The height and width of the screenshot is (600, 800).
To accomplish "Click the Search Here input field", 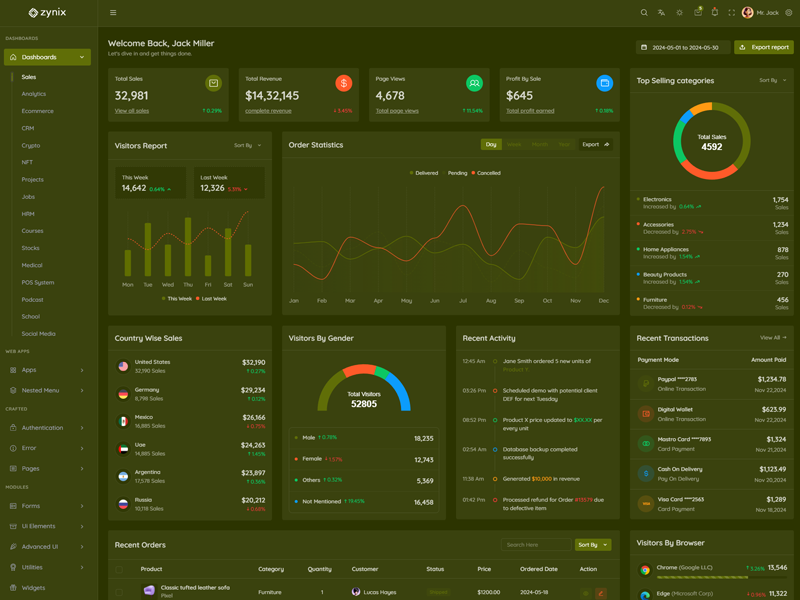I will click(x=536, y=545).
